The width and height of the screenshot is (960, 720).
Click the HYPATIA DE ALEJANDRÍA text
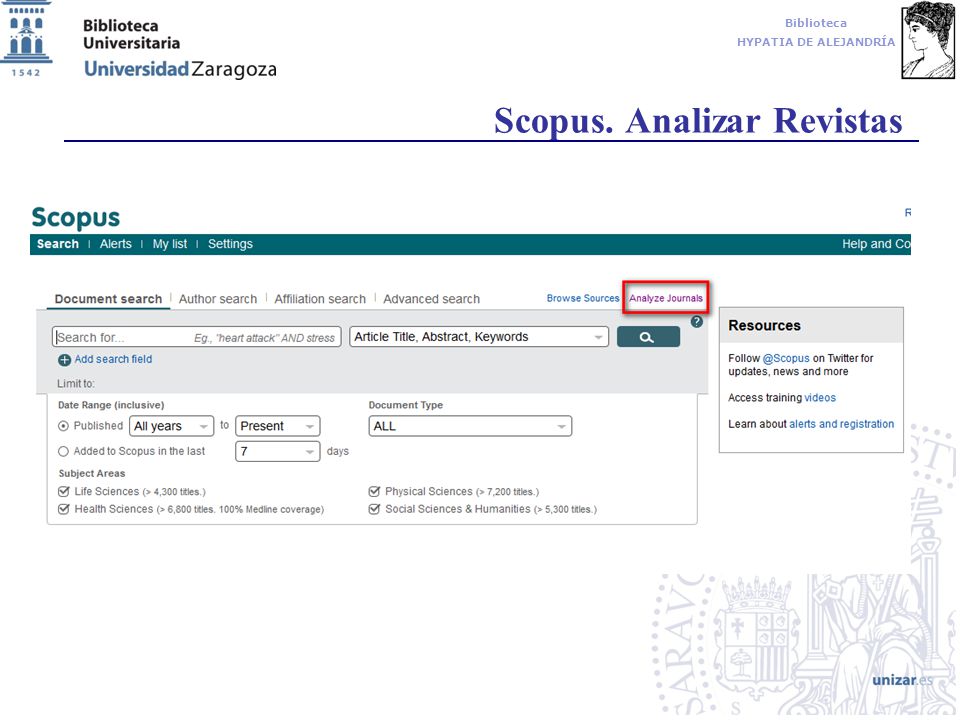pyautogui.click(x=816, y=42)
